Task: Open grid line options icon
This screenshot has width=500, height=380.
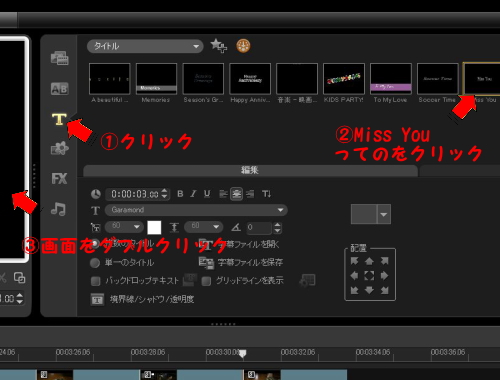Action: coord(307,280)
